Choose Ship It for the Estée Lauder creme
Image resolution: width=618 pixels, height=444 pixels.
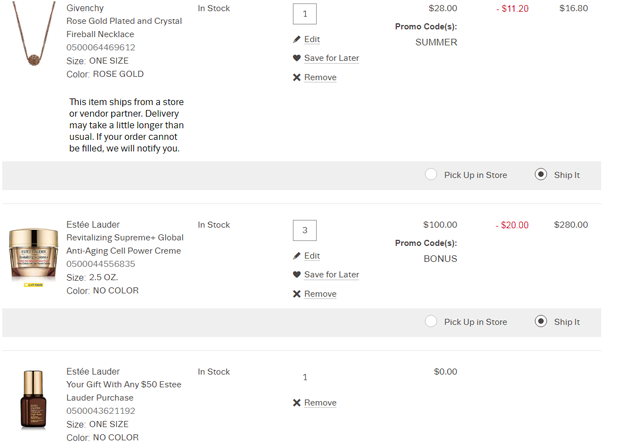[541, 321]
